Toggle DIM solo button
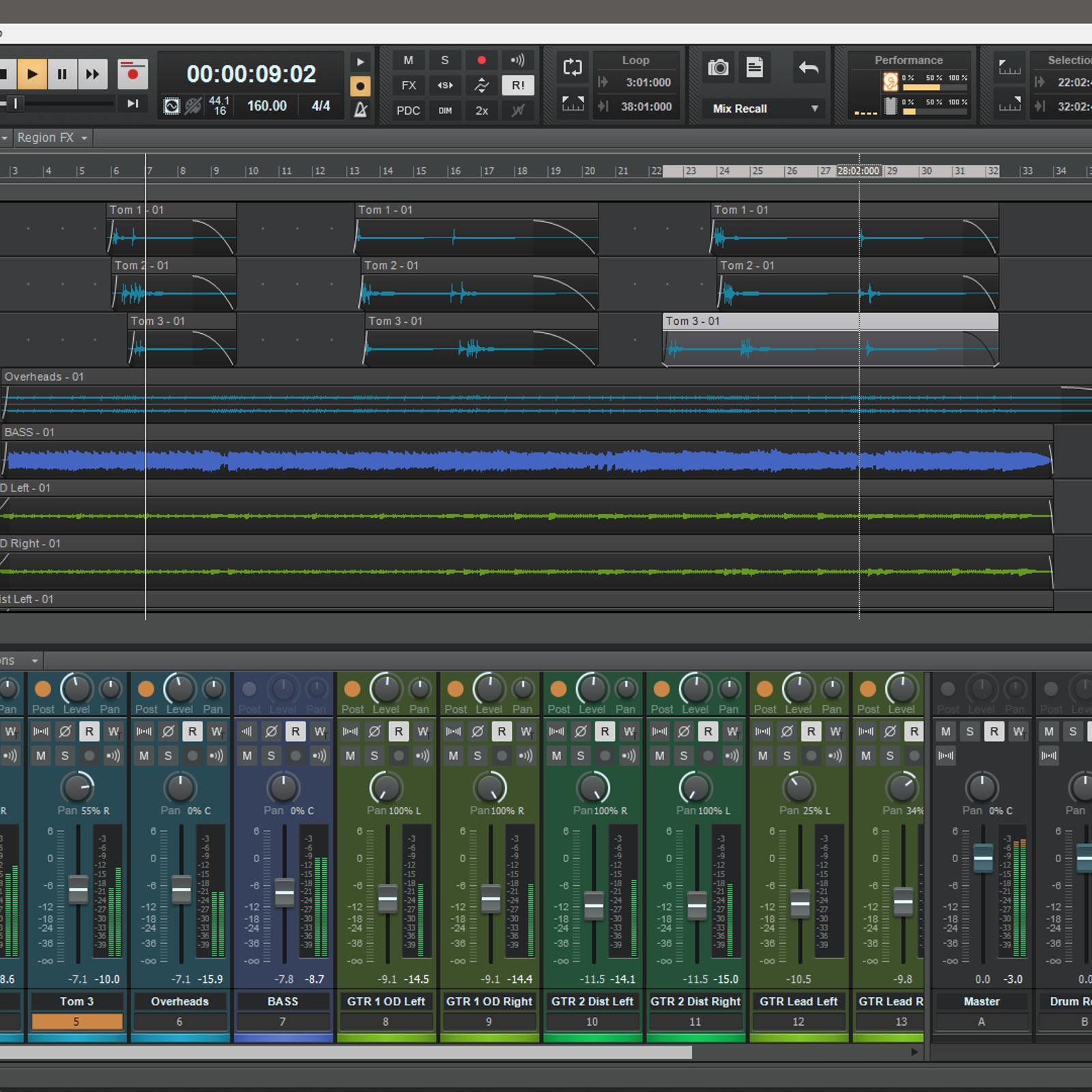The height and width of the screenshot is (1092, 1092). click(445, 111)
